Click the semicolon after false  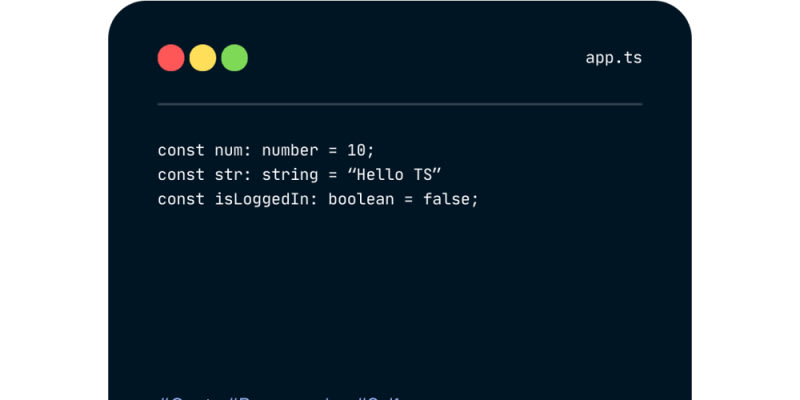point(475,201)
